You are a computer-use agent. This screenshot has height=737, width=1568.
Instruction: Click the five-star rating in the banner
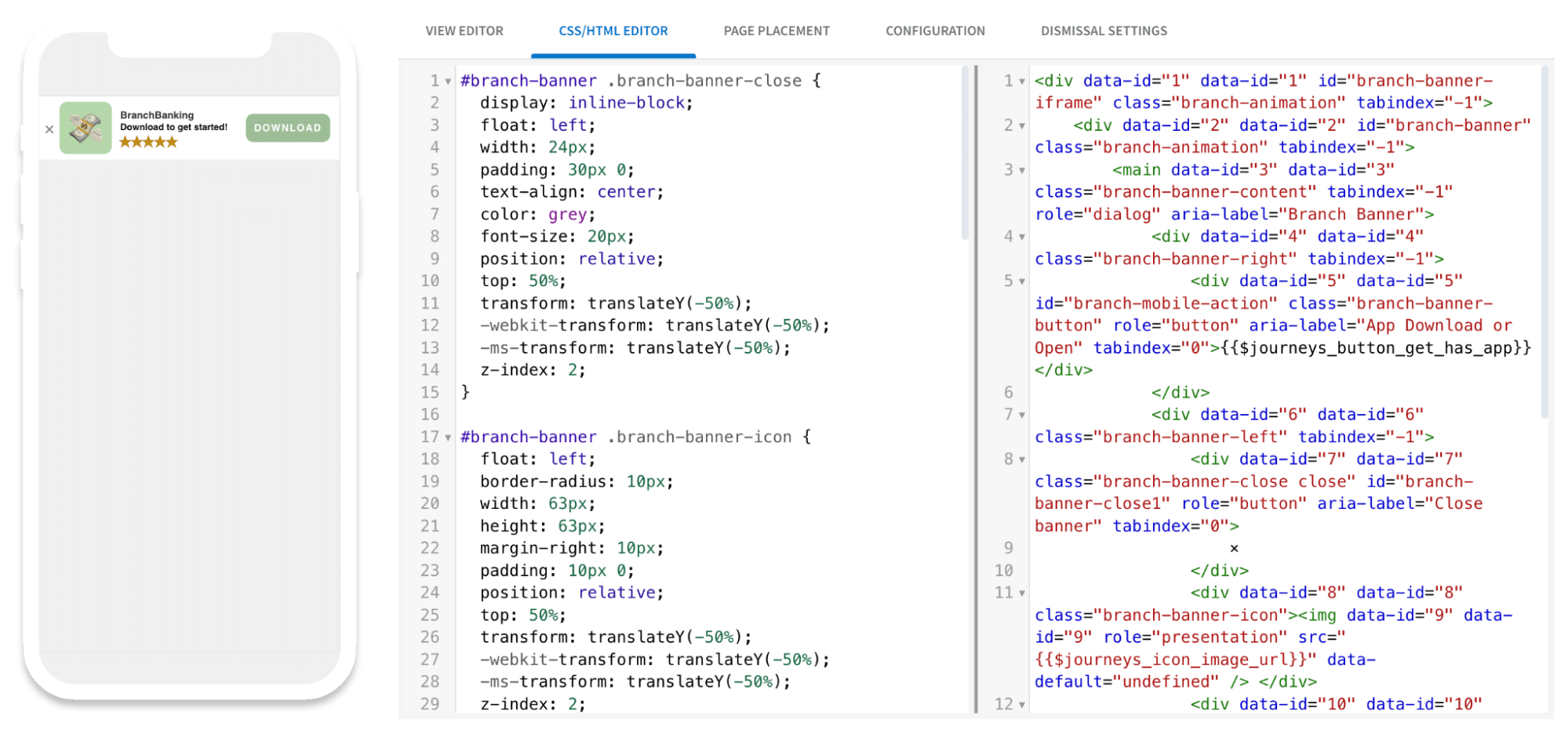point(148,142)
